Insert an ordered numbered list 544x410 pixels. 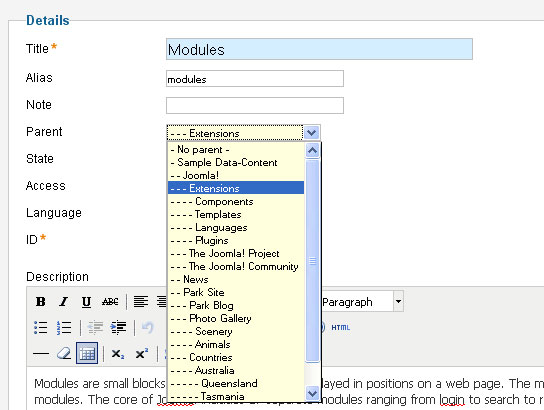click(64, 327)
